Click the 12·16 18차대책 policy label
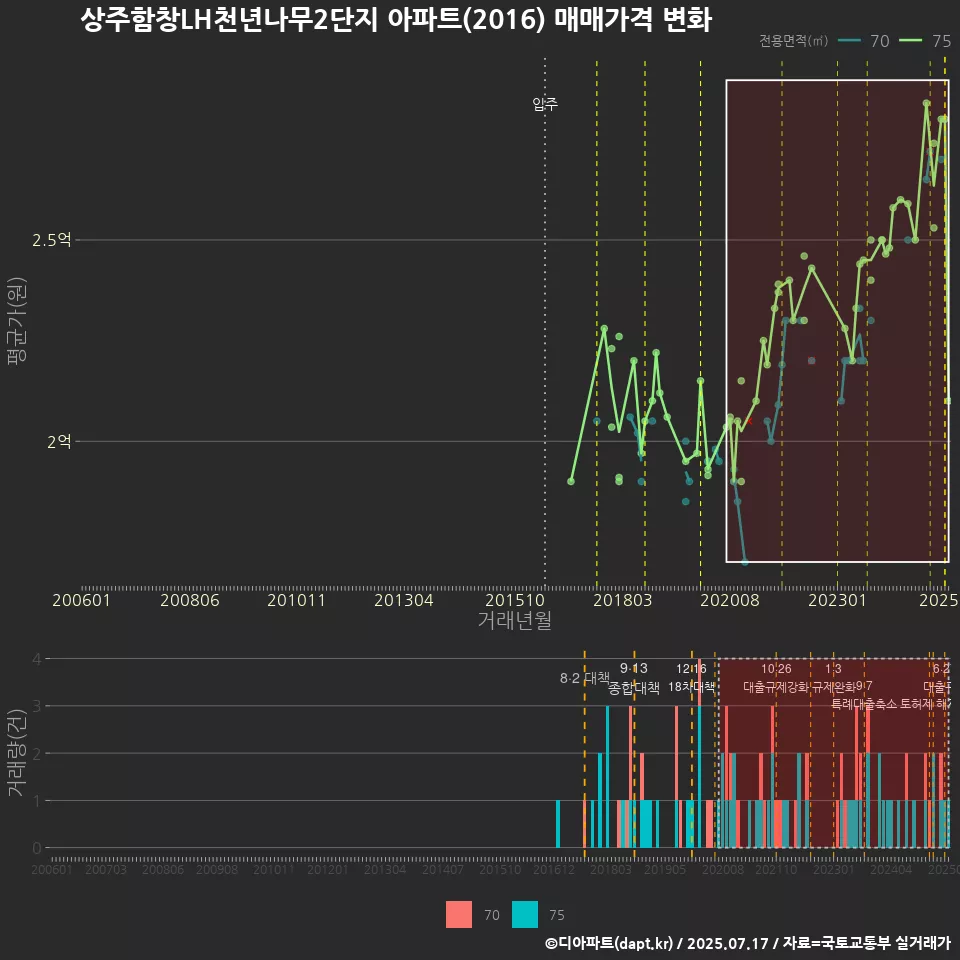 (691, 678)
